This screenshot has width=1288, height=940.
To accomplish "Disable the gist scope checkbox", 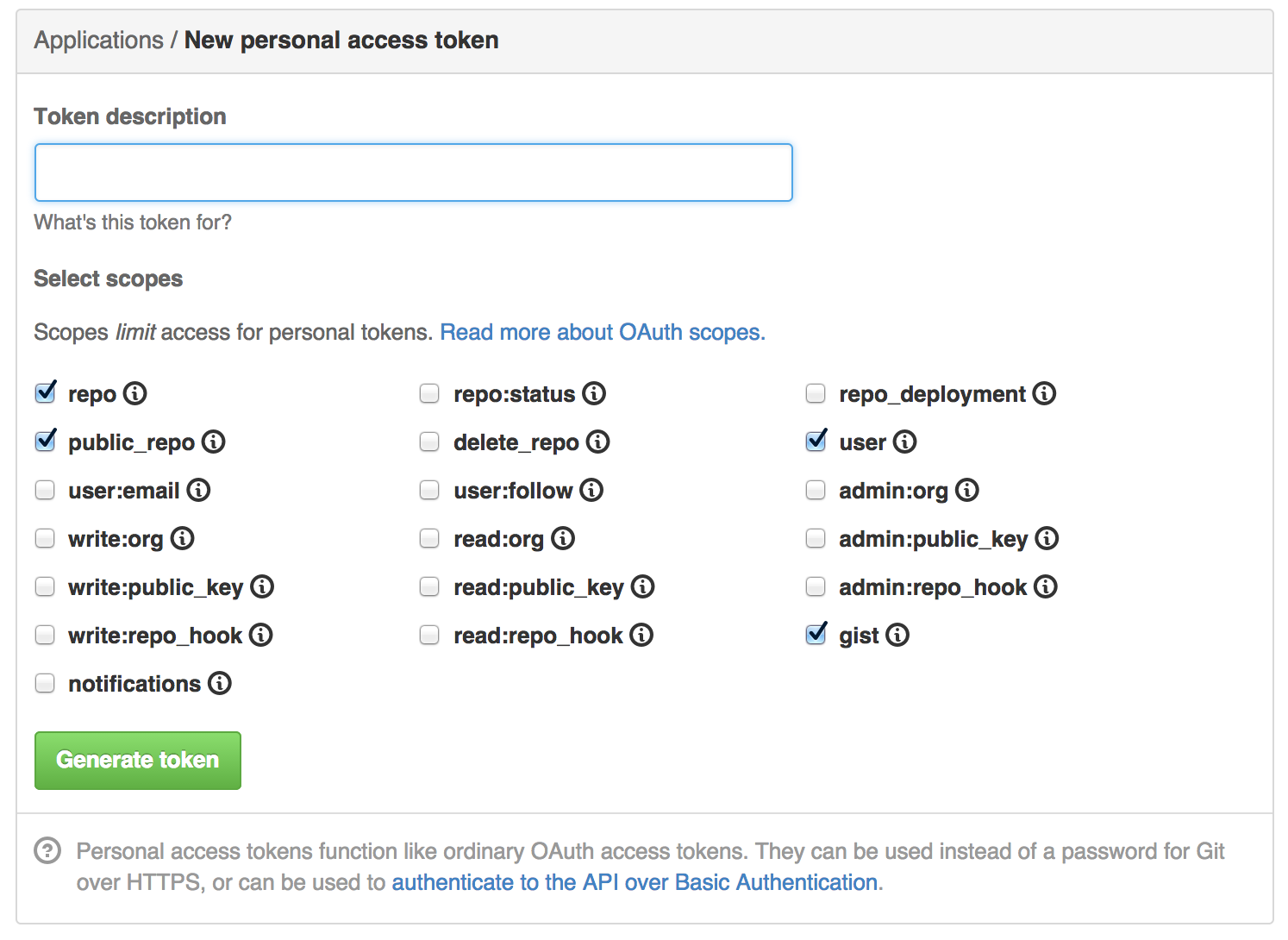I will point(816,635).
